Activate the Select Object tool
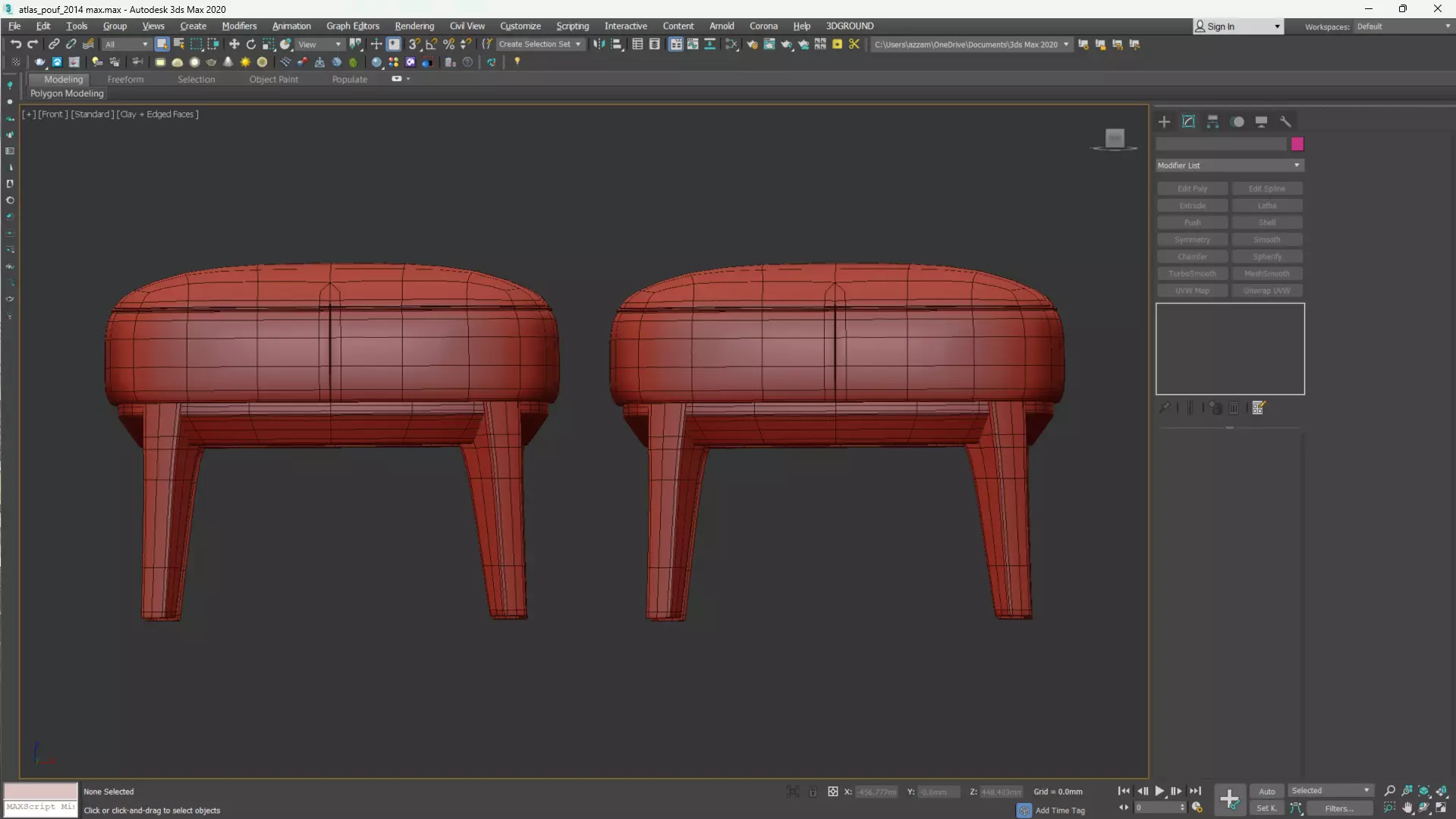Screen dimensions: 1456x819 click(x=162, y=44)
